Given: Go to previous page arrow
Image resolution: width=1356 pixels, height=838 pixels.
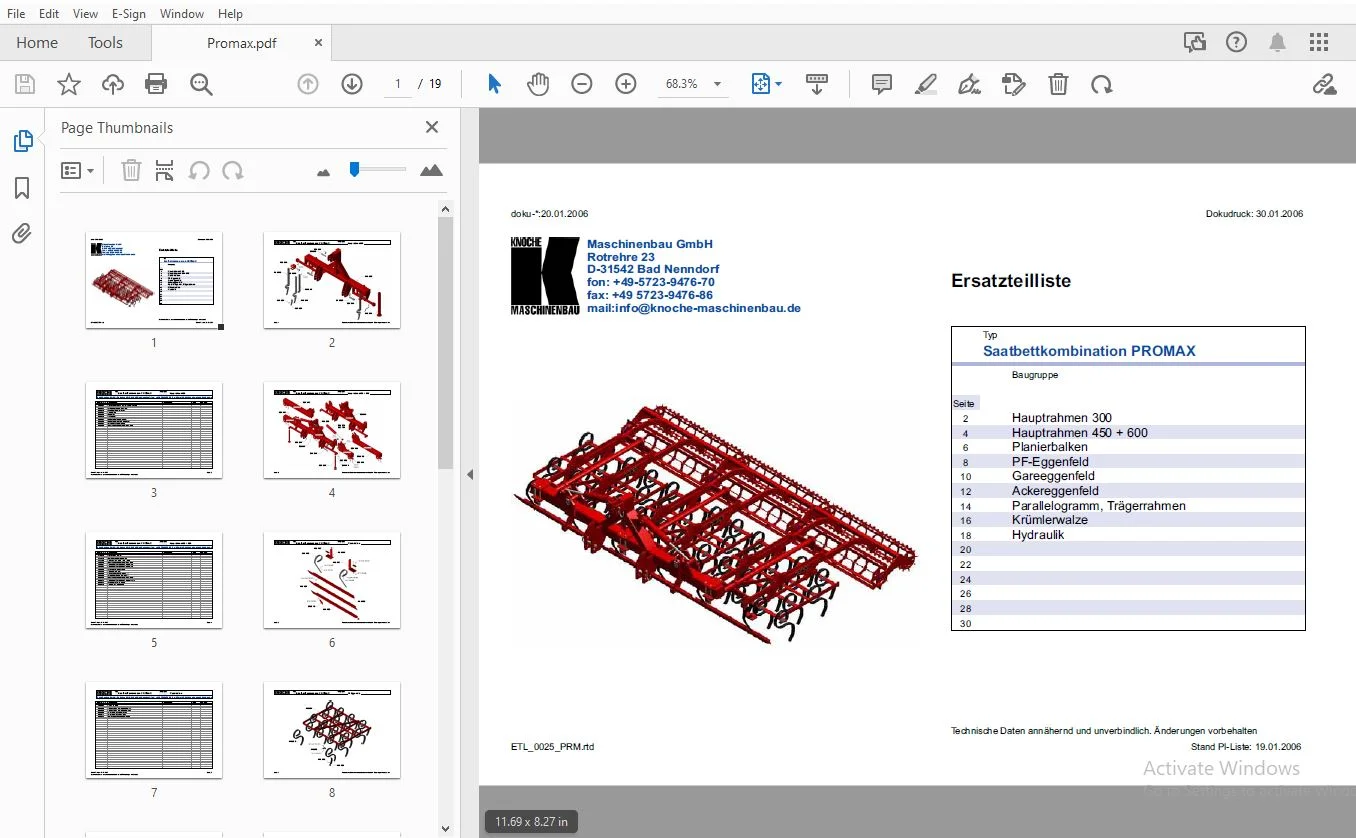Looking at the screenshot, I should tap(308, 84).
